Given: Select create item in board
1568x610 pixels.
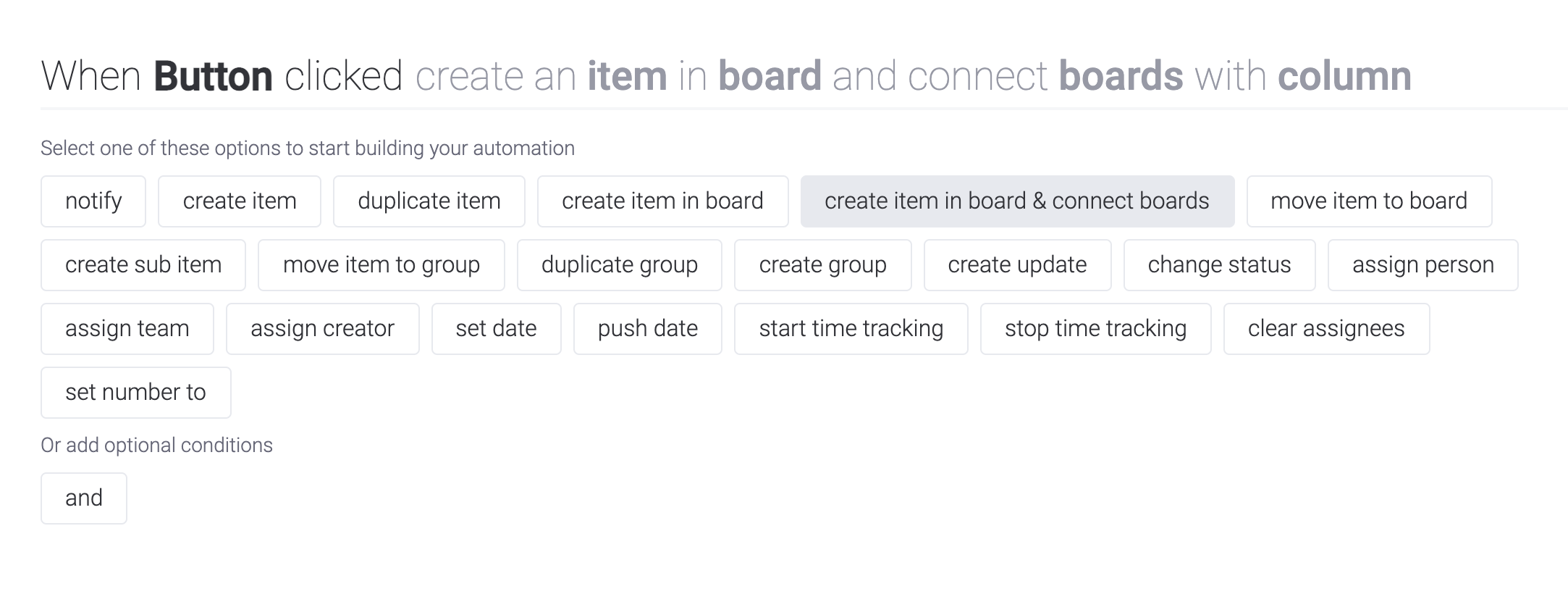Looking at the screenshot, I should [662, 201].
